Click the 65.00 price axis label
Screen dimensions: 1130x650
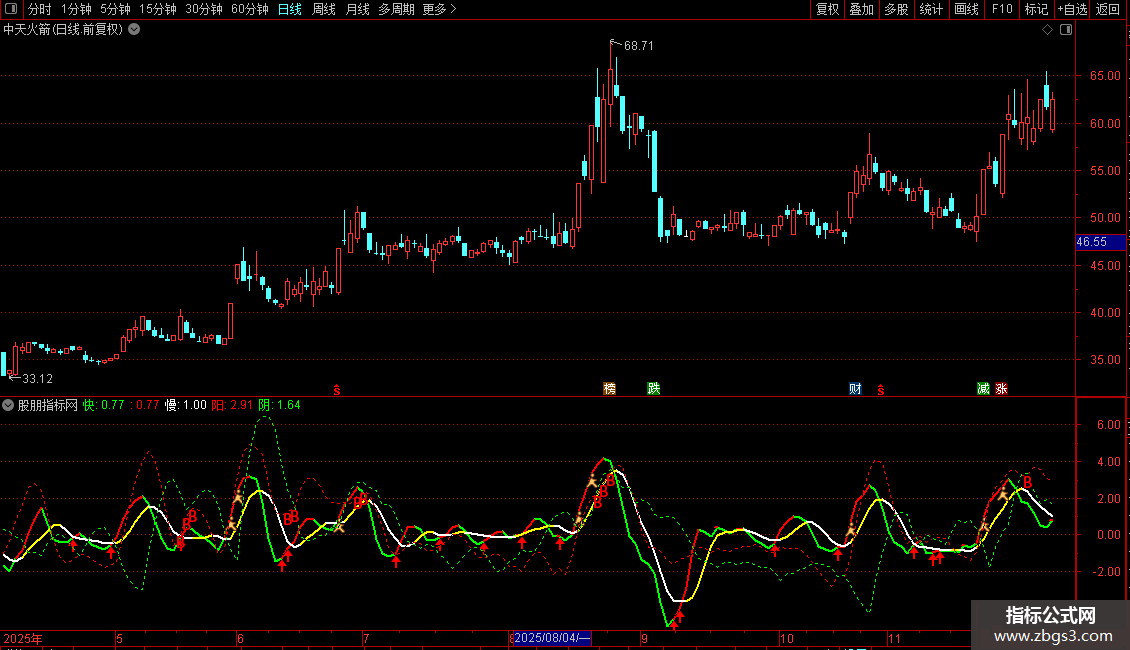[1105, 76]
